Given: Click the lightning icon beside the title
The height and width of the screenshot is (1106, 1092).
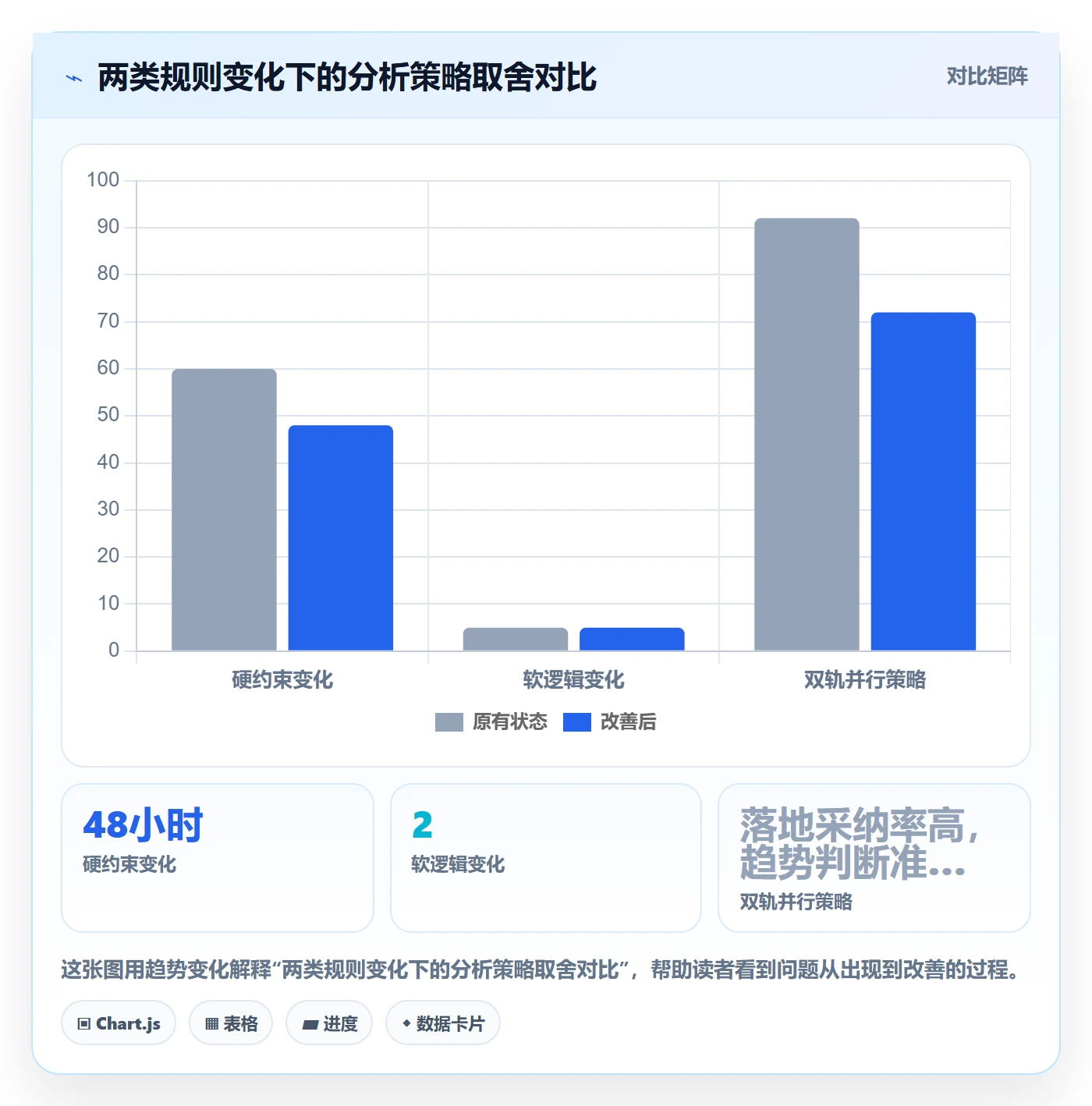Looking at the screenshot, I should coord(74,78).
